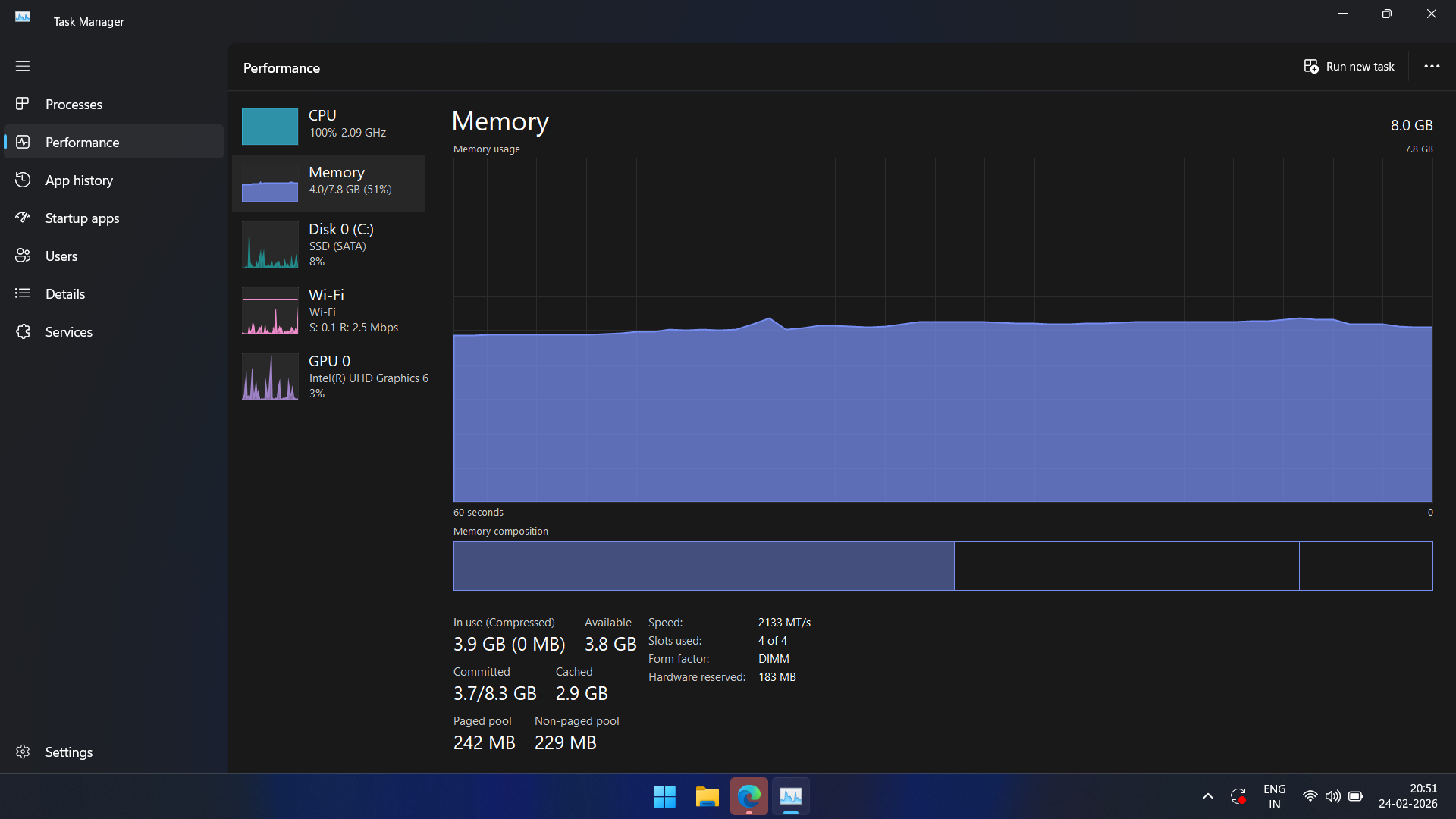Go to Services puzzle icon
Image resolution: width=1456 pixels, height=819 pixels.
coord(23,331)
